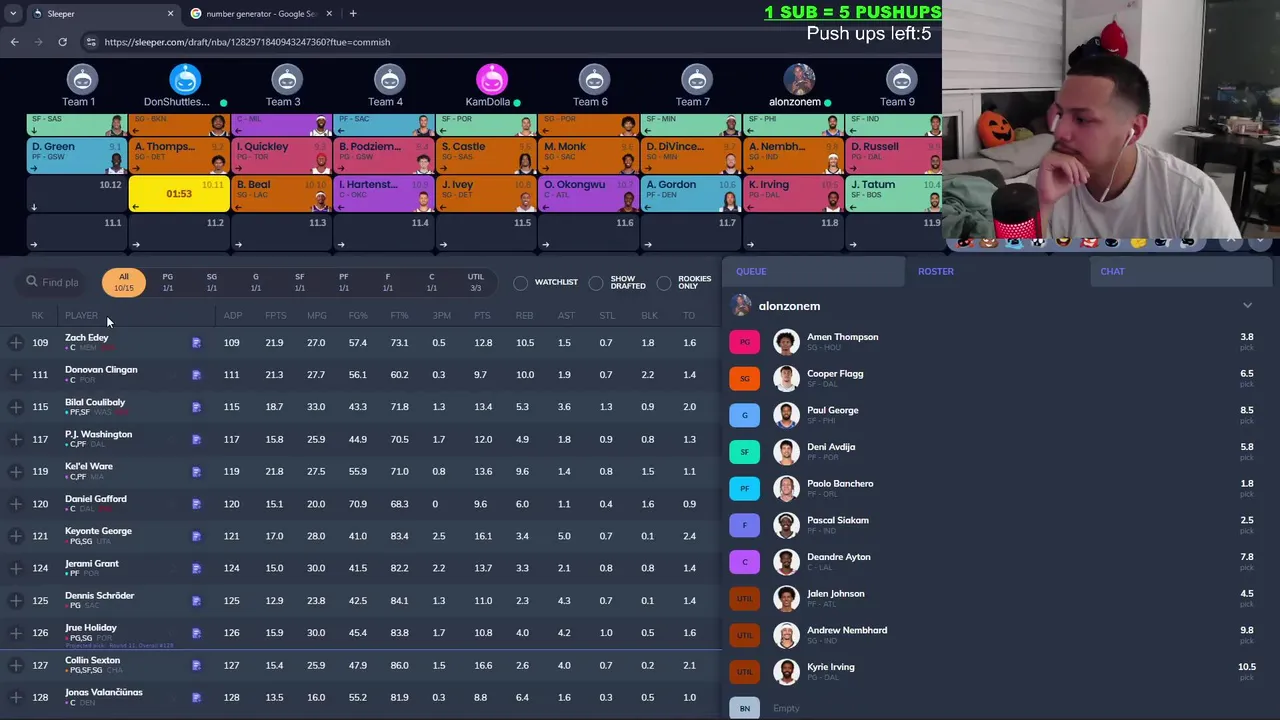Open Donovan Clingan's notes icon
Screen dimensions: 1280x720
[196, 375]
